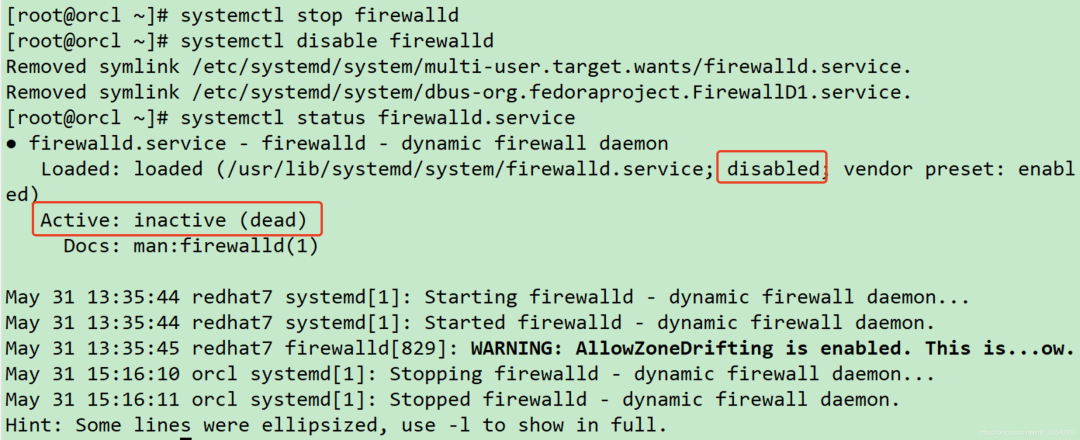The width and height of the screenshot is (1080, 440).
Task: Click the "systemctl stop firewalld" command text
Action: [320, 14]
